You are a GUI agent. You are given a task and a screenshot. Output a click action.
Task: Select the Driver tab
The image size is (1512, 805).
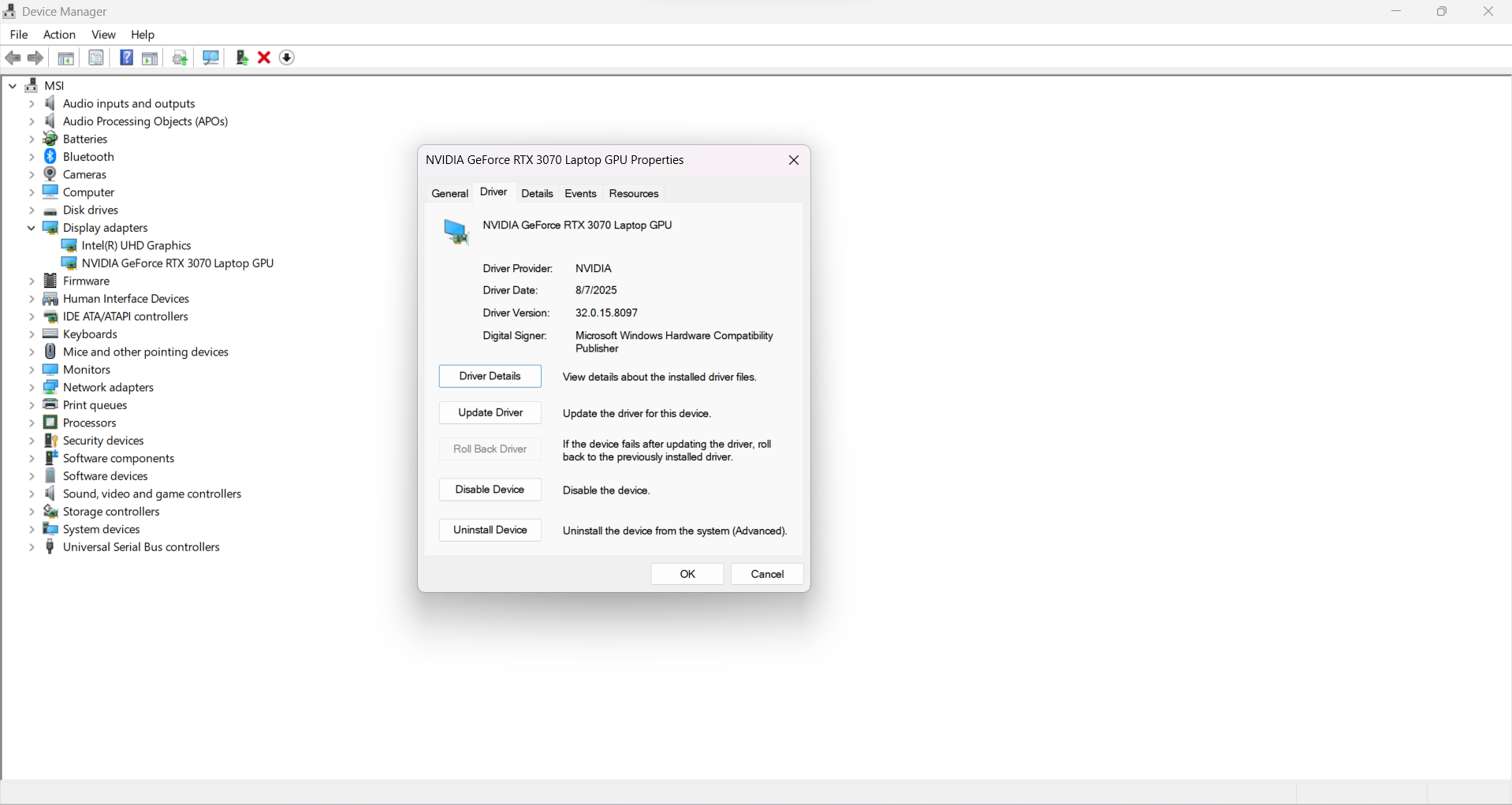493,192
